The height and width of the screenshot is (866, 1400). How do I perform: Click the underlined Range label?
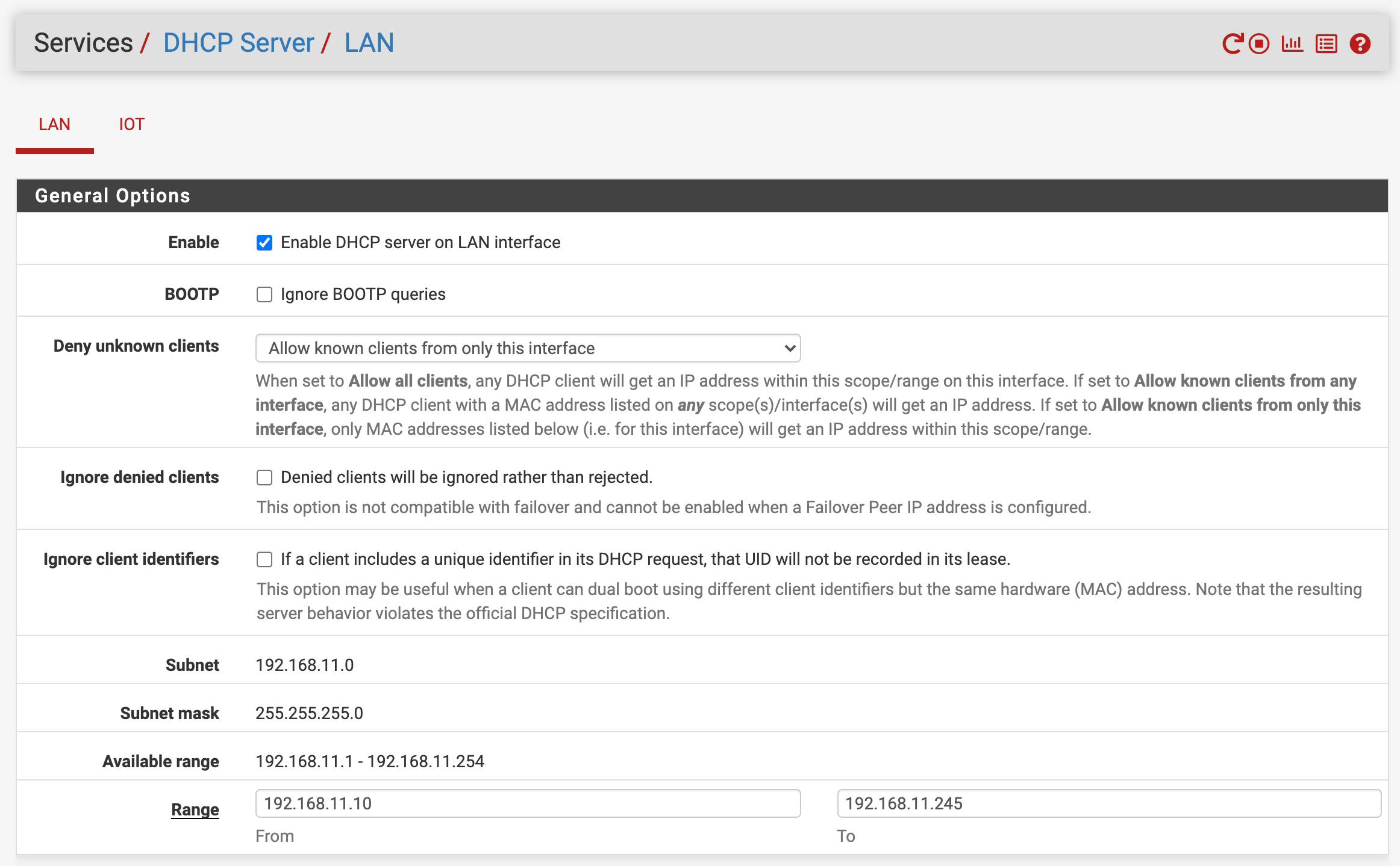195,809
